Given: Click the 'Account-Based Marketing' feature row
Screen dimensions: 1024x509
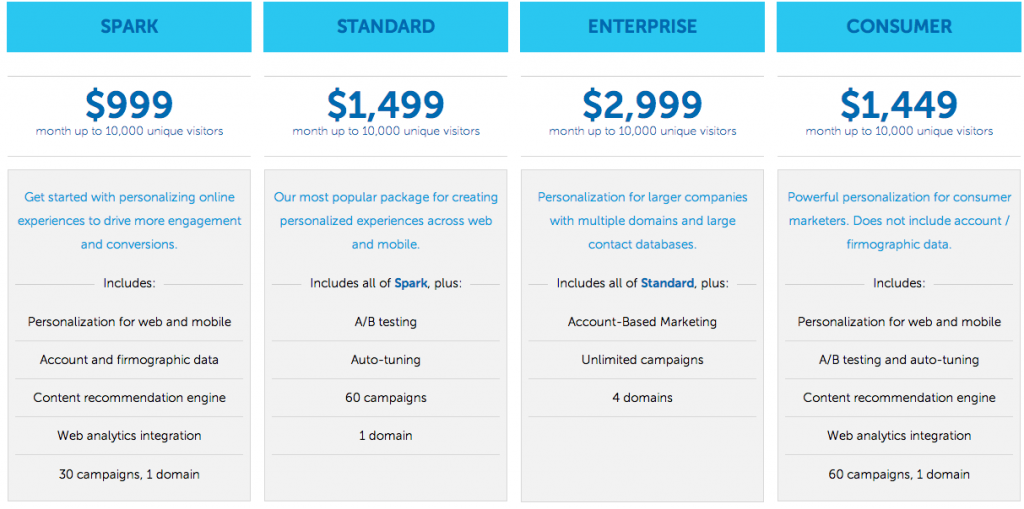Looking at the screenshot, I should tap(642, 322).
